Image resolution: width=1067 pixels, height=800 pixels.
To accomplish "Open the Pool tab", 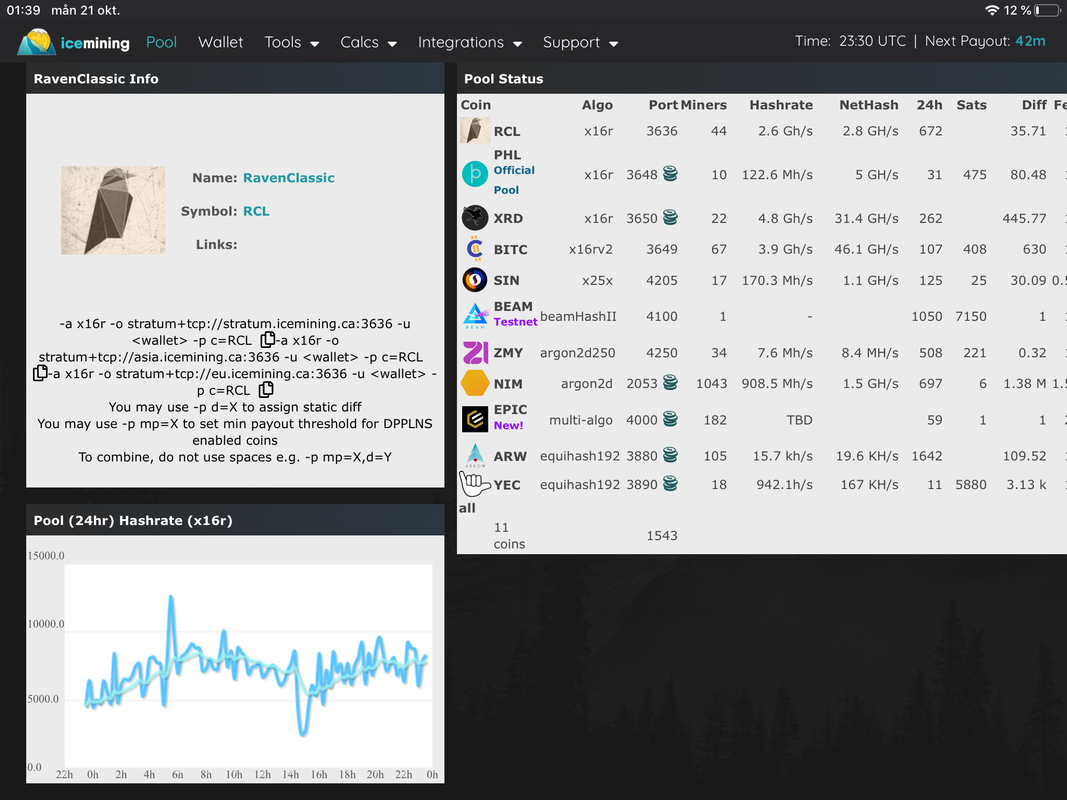I will [161, 42].
